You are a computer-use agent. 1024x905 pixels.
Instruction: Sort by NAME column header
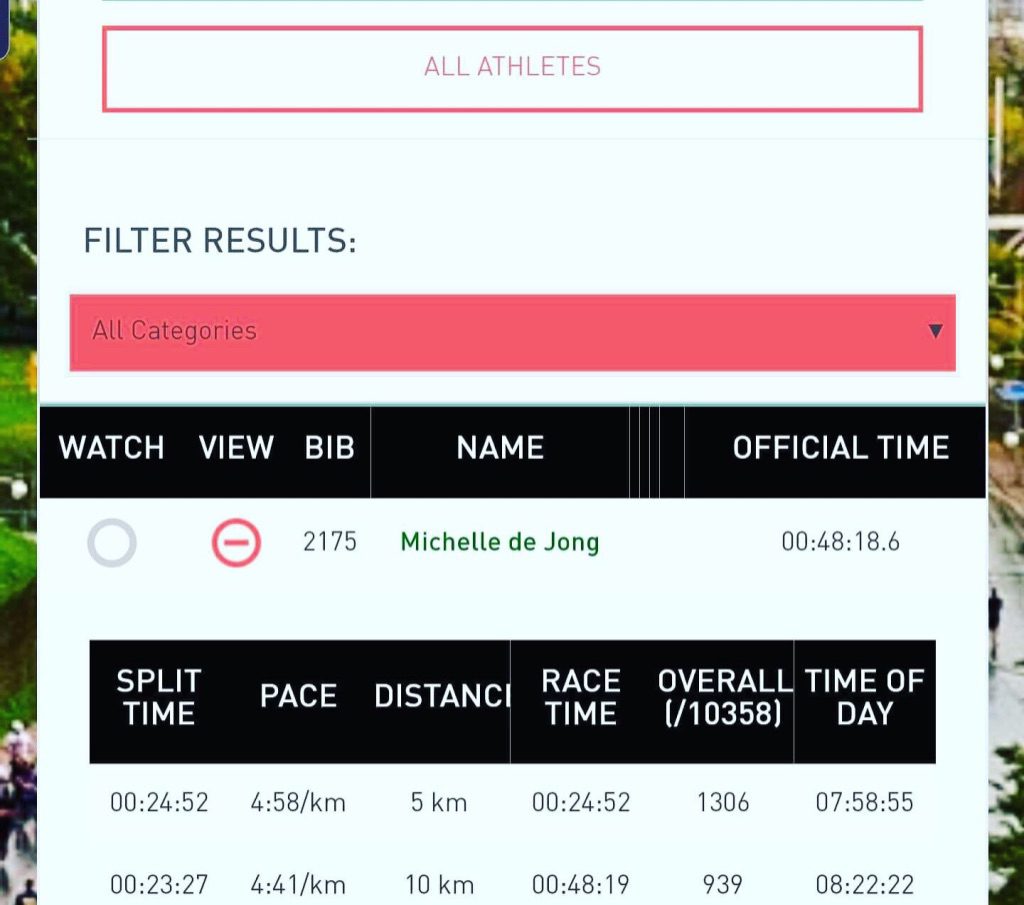[x=500, y=448]
